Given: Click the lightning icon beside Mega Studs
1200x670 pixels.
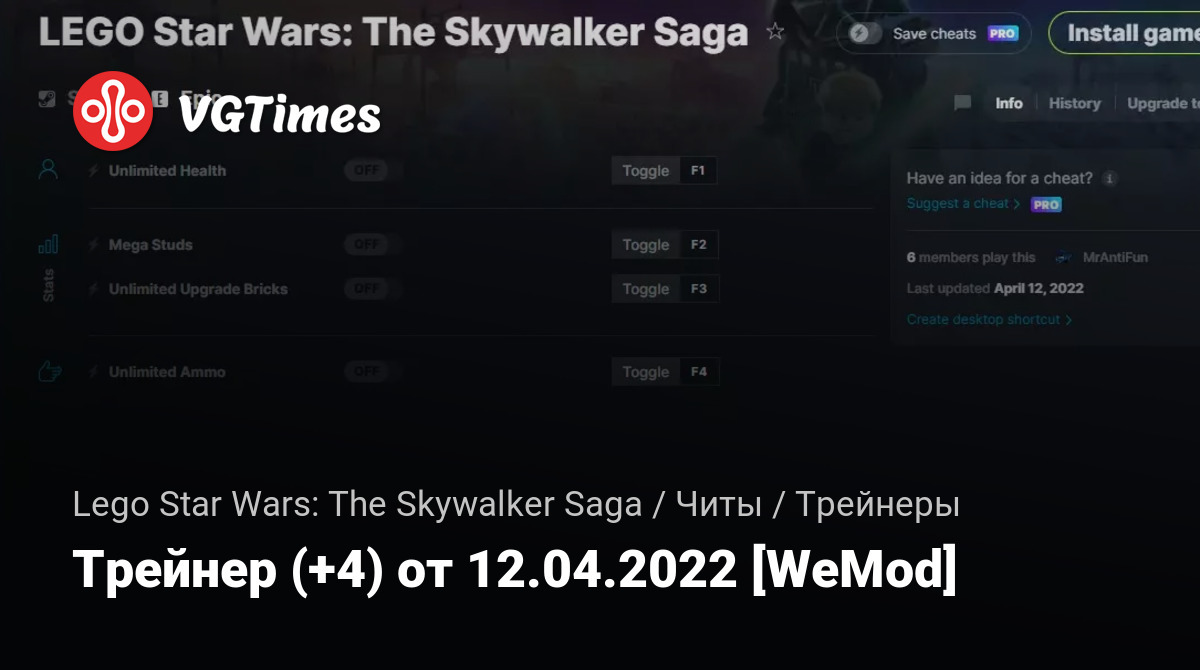Looking at the screenshot, I should coord(94,245).
